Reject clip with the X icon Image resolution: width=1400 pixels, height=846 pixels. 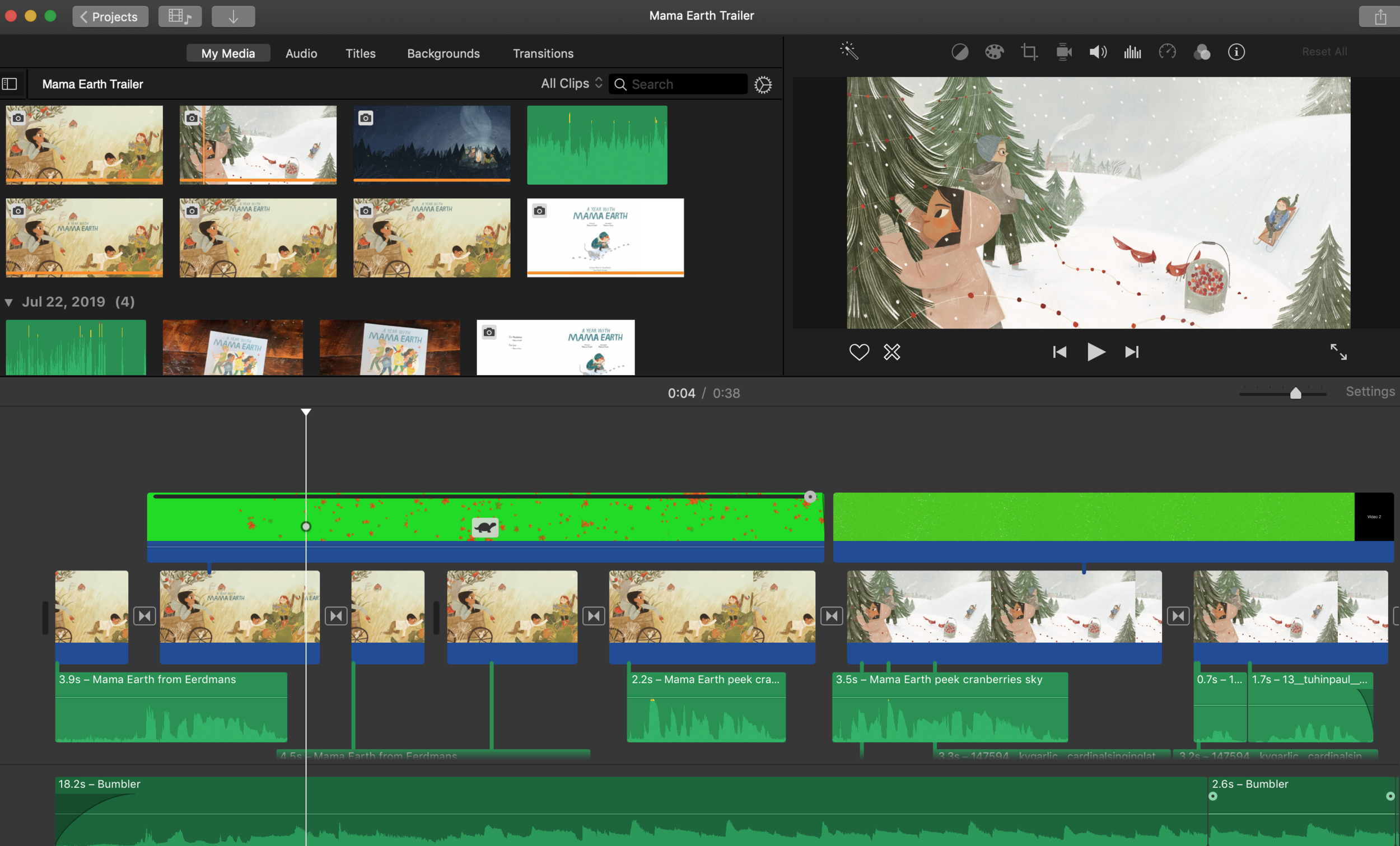click(892, 352)
